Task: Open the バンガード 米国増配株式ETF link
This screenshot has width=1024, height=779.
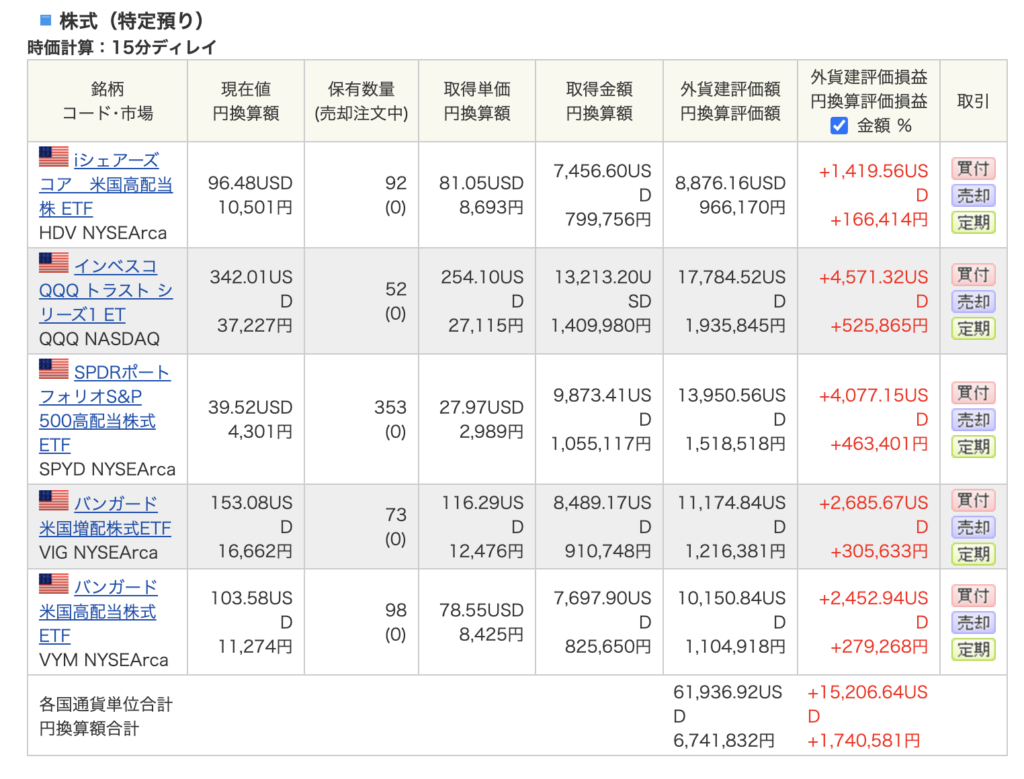Action: click(x=105, y=516)
